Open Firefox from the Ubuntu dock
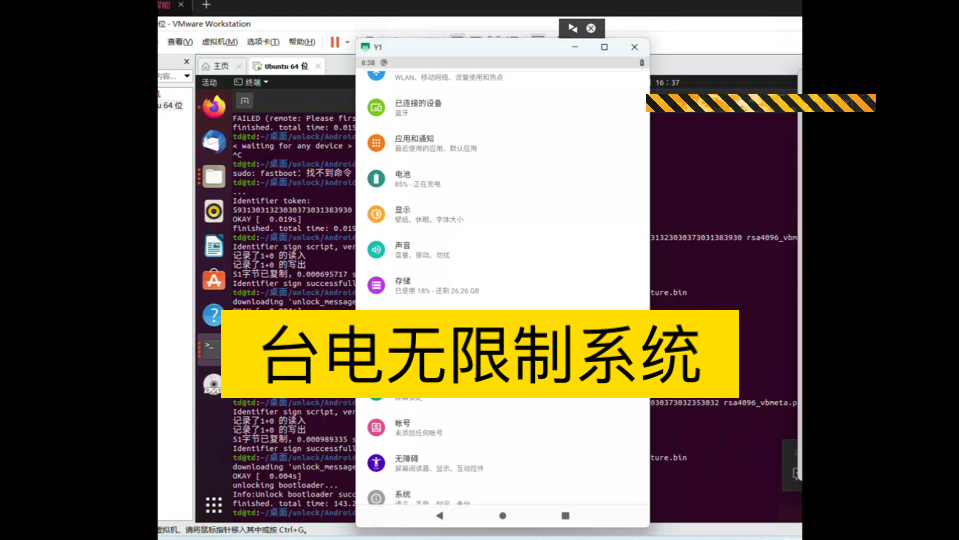Screen dimensions: 959x540 pos(213,107)
